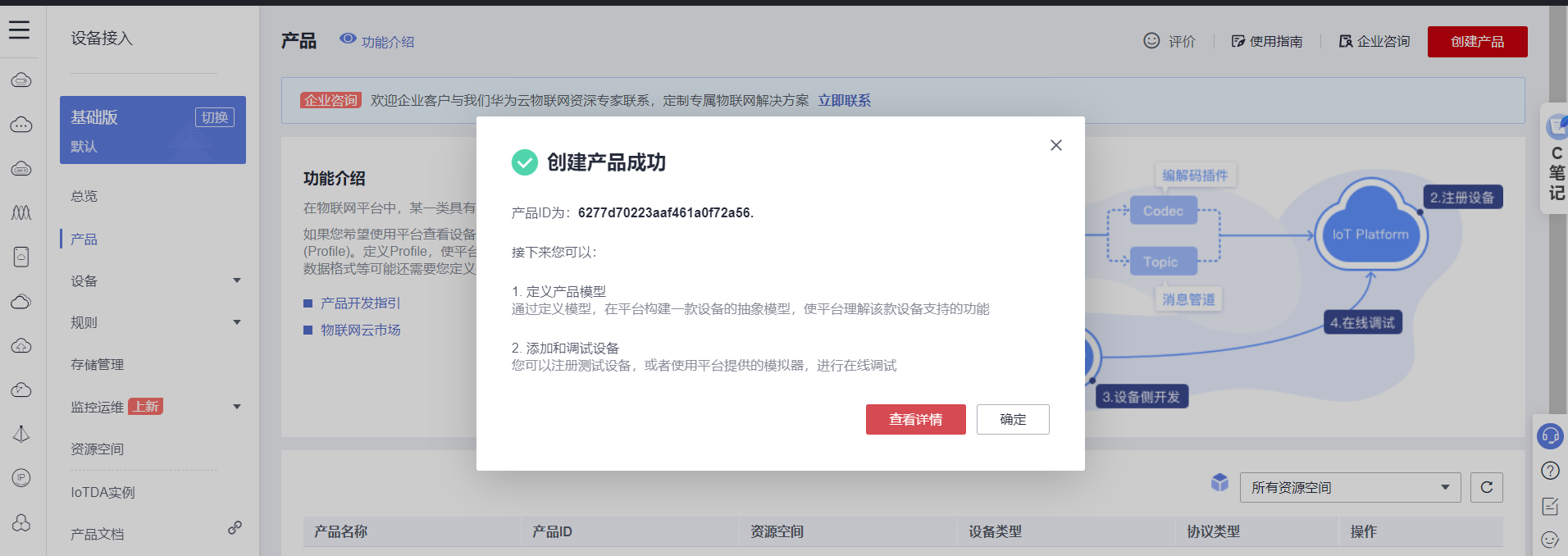Image resolution: width=1568 pixels, height=556 pixels.
Task: Click smiley icon at bottom right
Action: pos(1550,540)
